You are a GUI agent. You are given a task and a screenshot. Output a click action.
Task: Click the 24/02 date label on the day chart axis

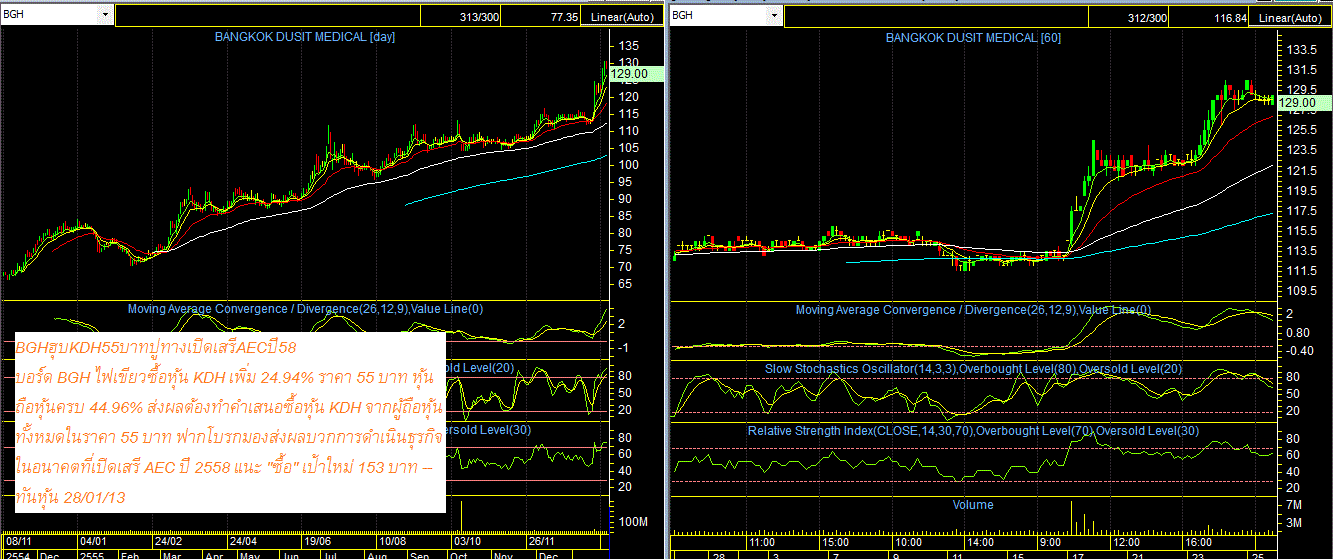167,541
